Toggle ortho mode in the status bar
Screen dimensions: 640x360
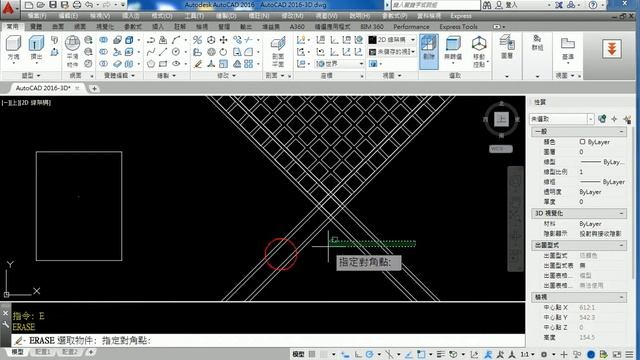click(x=358, y=354)
